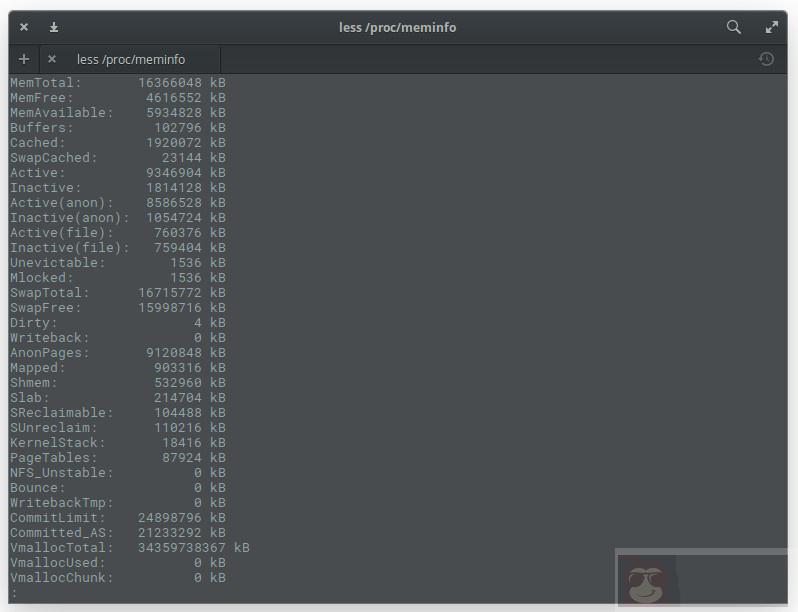Image resolution: width=798 pixels, height=612 pixels.
Task: Click the Inactive(file) 759404 kB line
Action: pyautogui.click(x=118, y=248)
